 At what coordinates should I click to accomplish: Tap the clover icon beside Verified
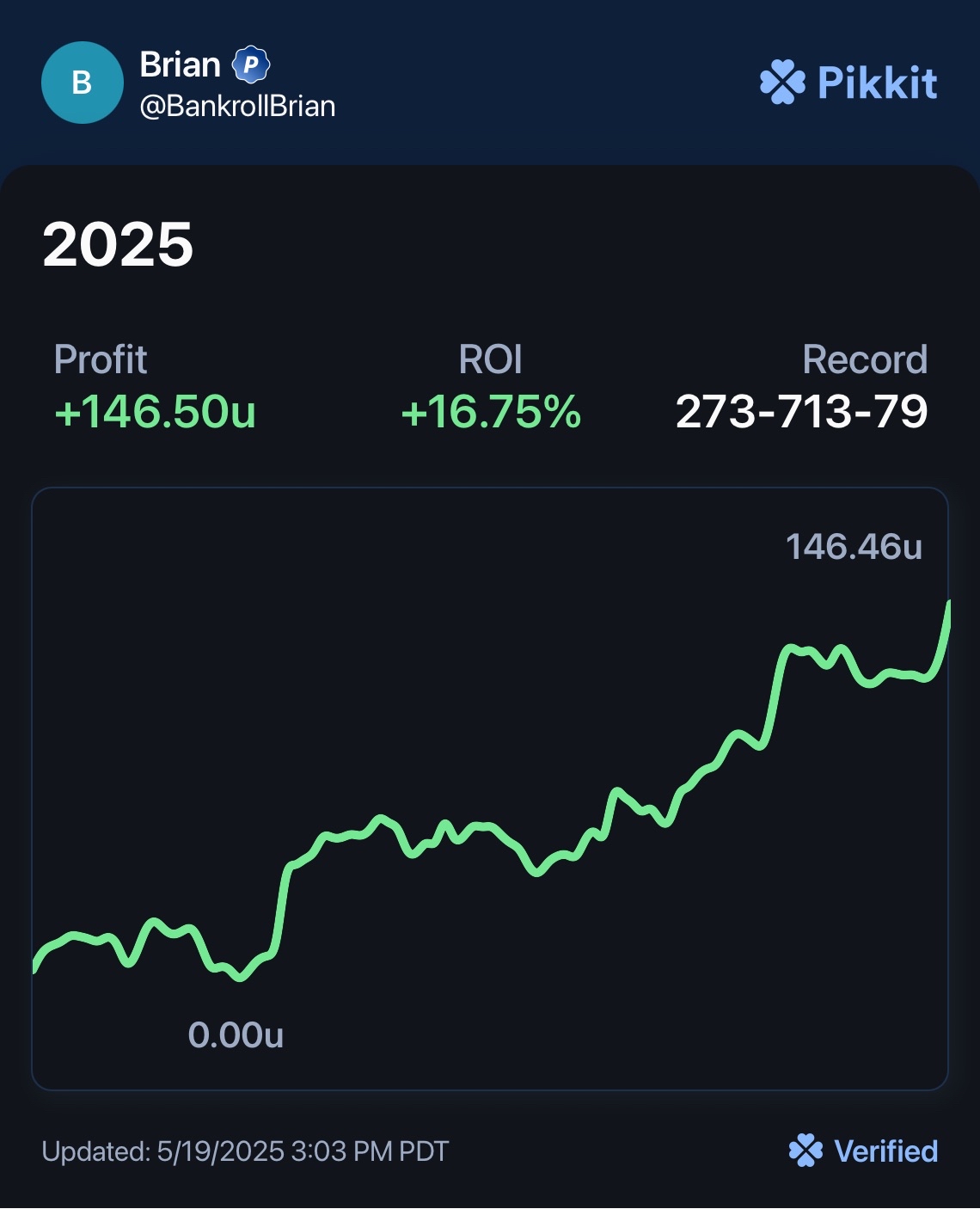(x=805, y=1151)
